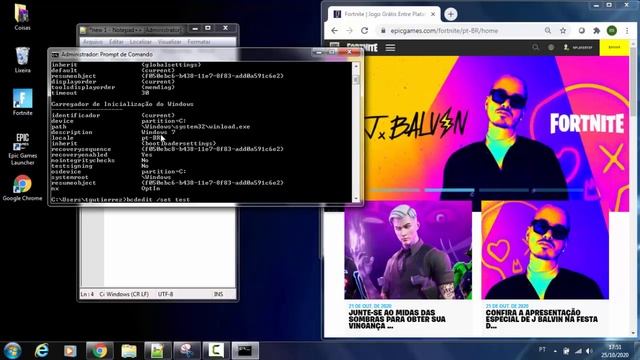Screen dimensions: 640x360
Task: Click the Command Prompt title bar icon
Action: pos(55,54)
